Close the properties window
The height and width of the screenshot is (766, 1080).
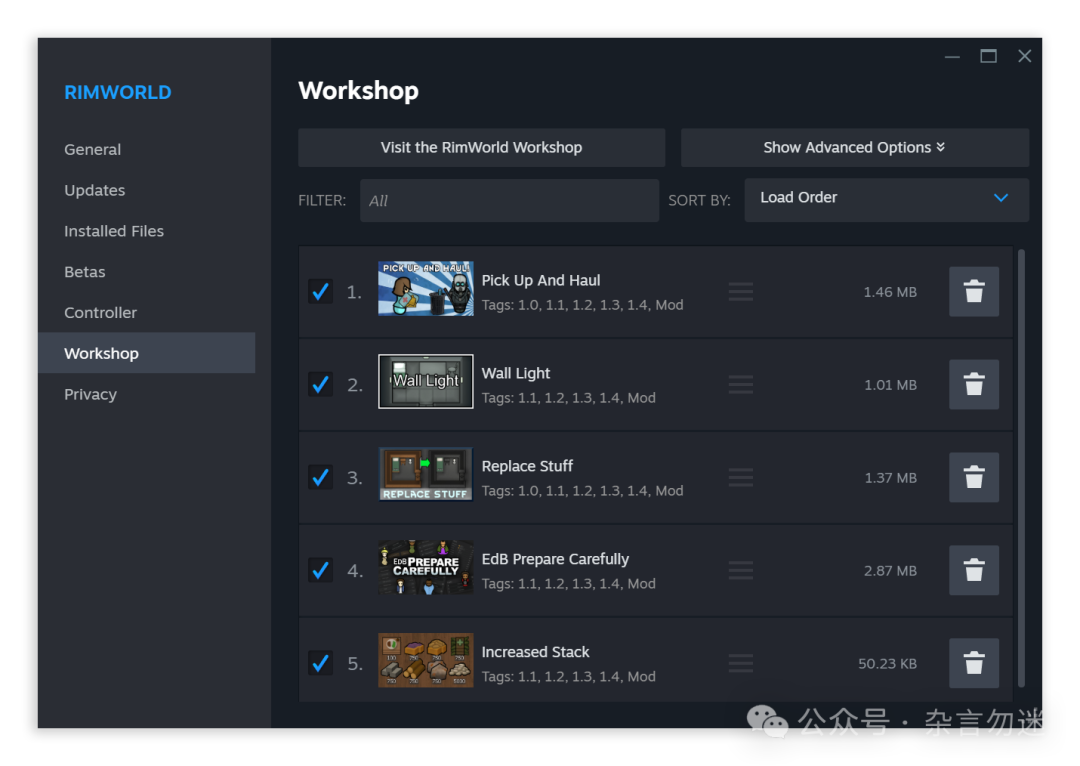click(1025, 56)
